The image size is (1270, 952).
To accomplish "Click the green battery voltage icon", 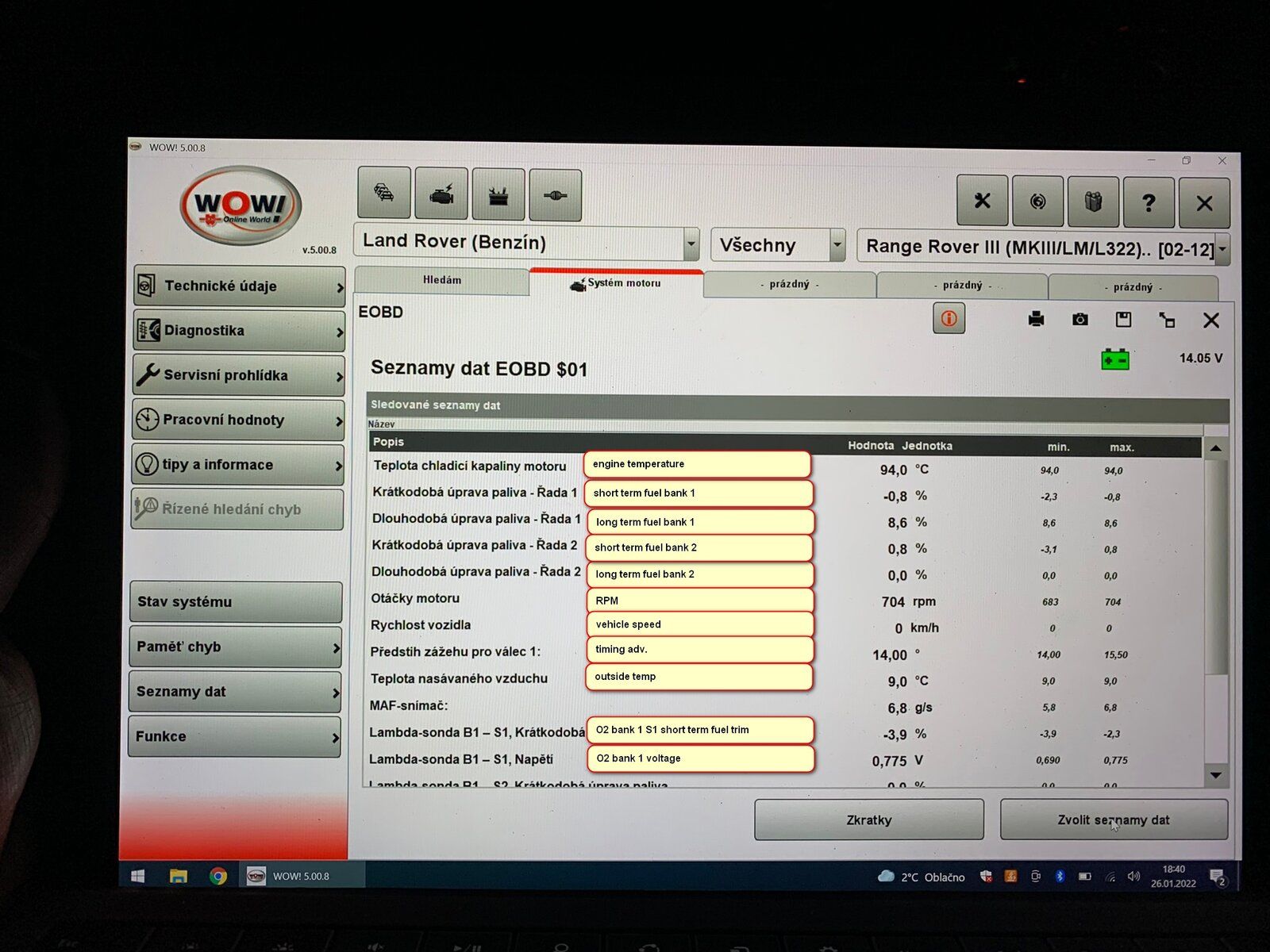I will pos(1115,359).
